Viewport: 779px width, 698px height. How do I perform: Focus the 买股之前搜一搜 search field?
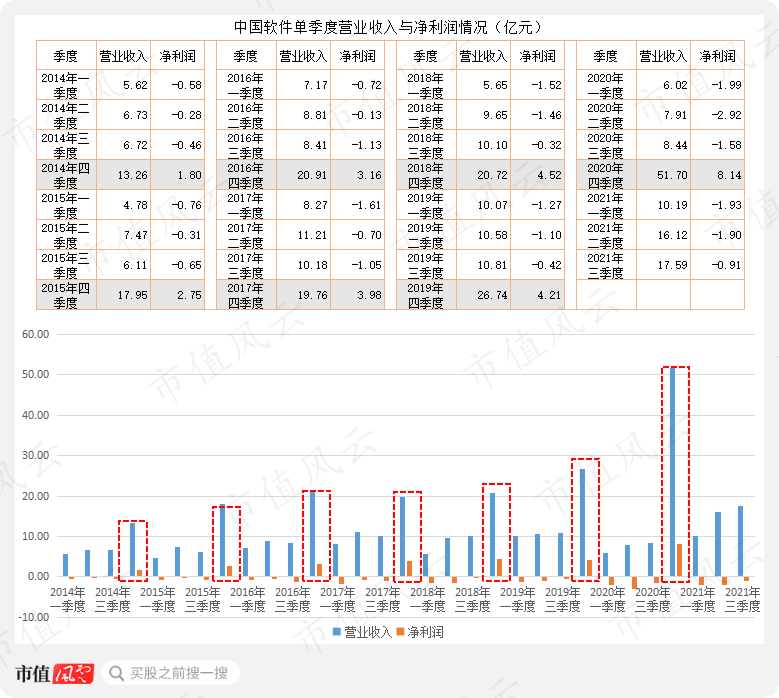click(171, 673)
